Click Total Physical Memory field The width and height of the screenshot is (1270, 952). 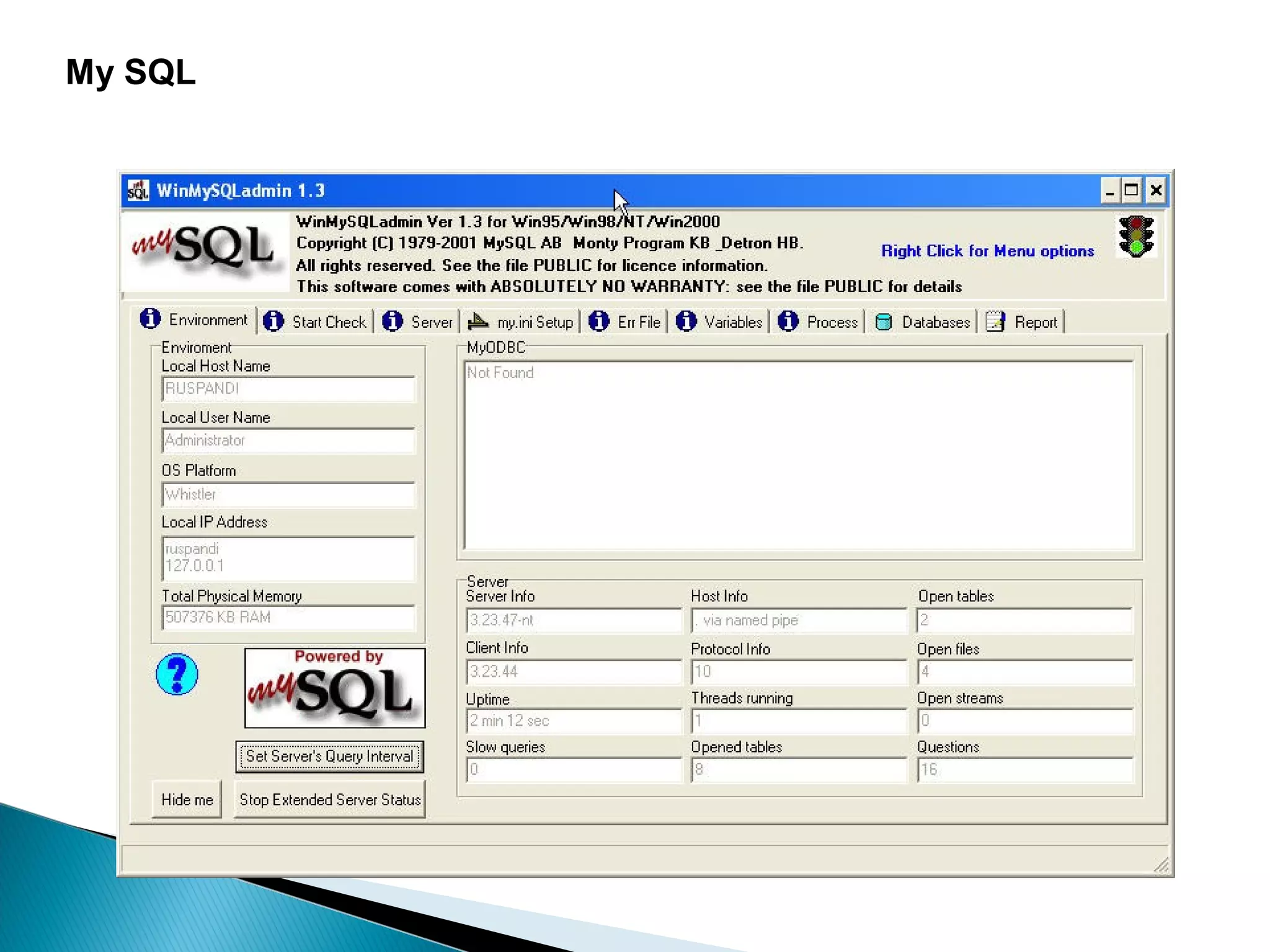(288, 617)
